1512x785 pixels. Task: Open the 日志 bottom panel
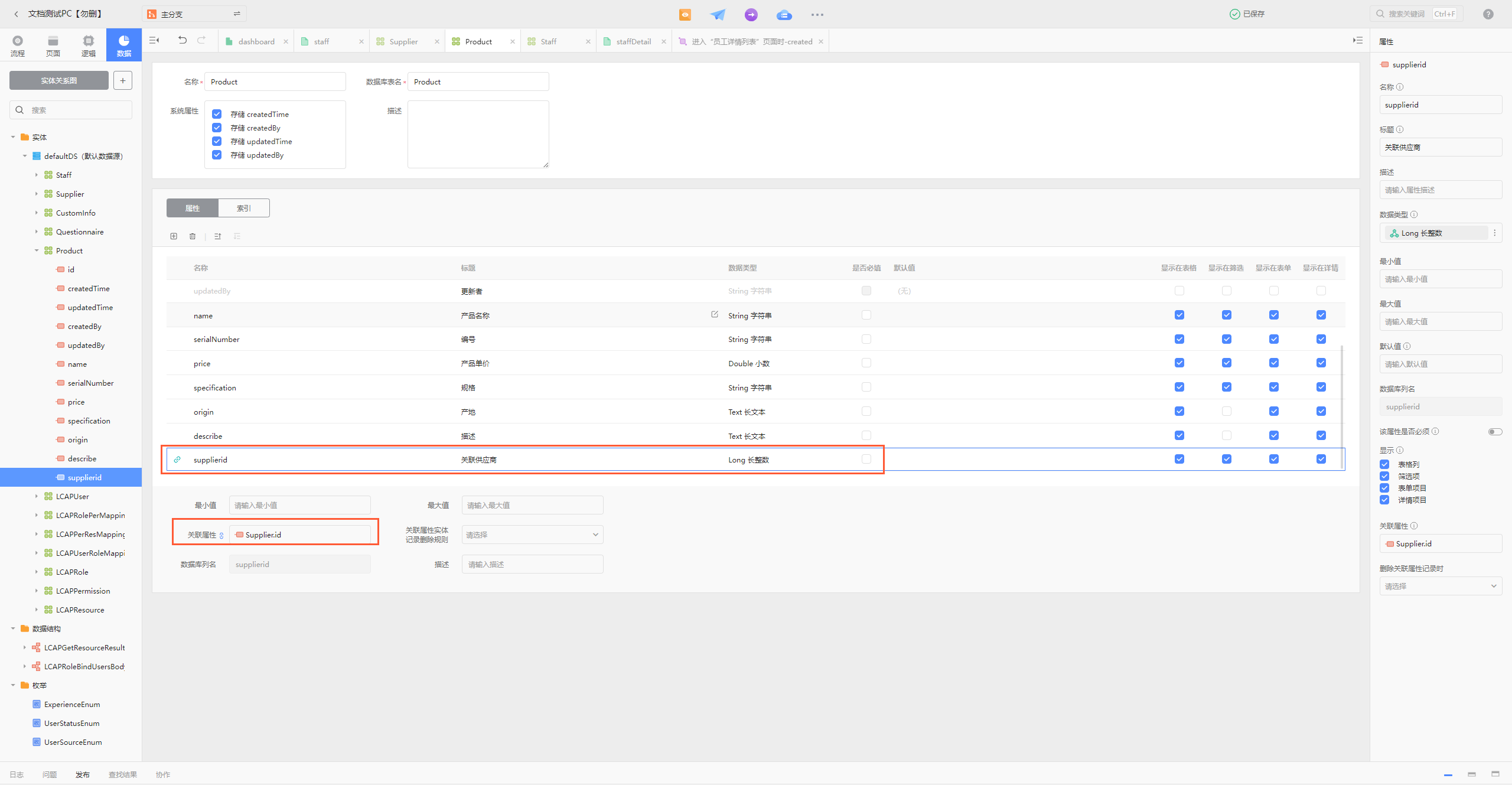coord(17,774)
